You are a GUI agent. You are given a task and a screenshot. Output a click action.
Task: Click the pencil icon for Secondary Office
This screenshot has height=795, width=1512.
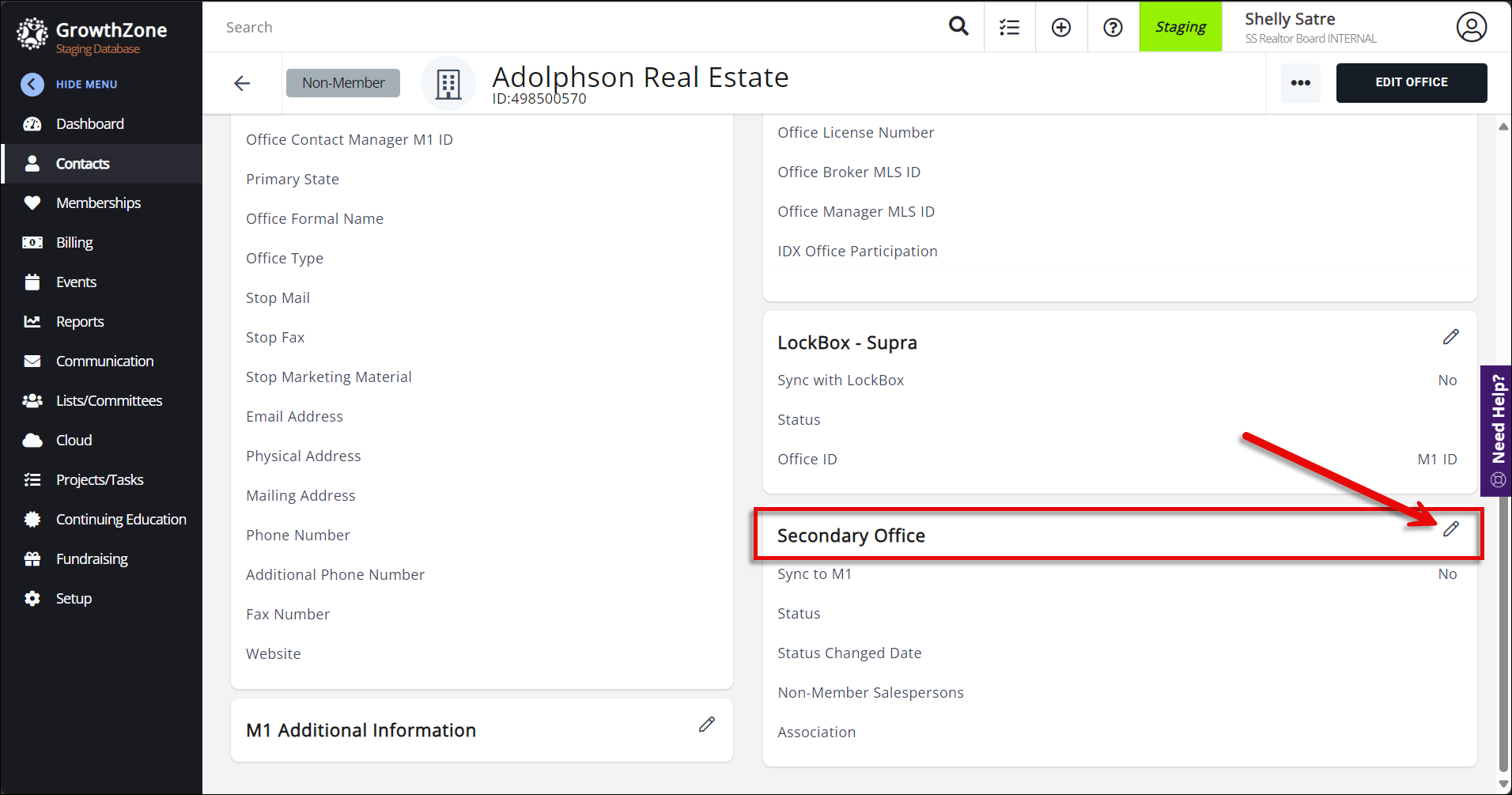coord(1450,529)
